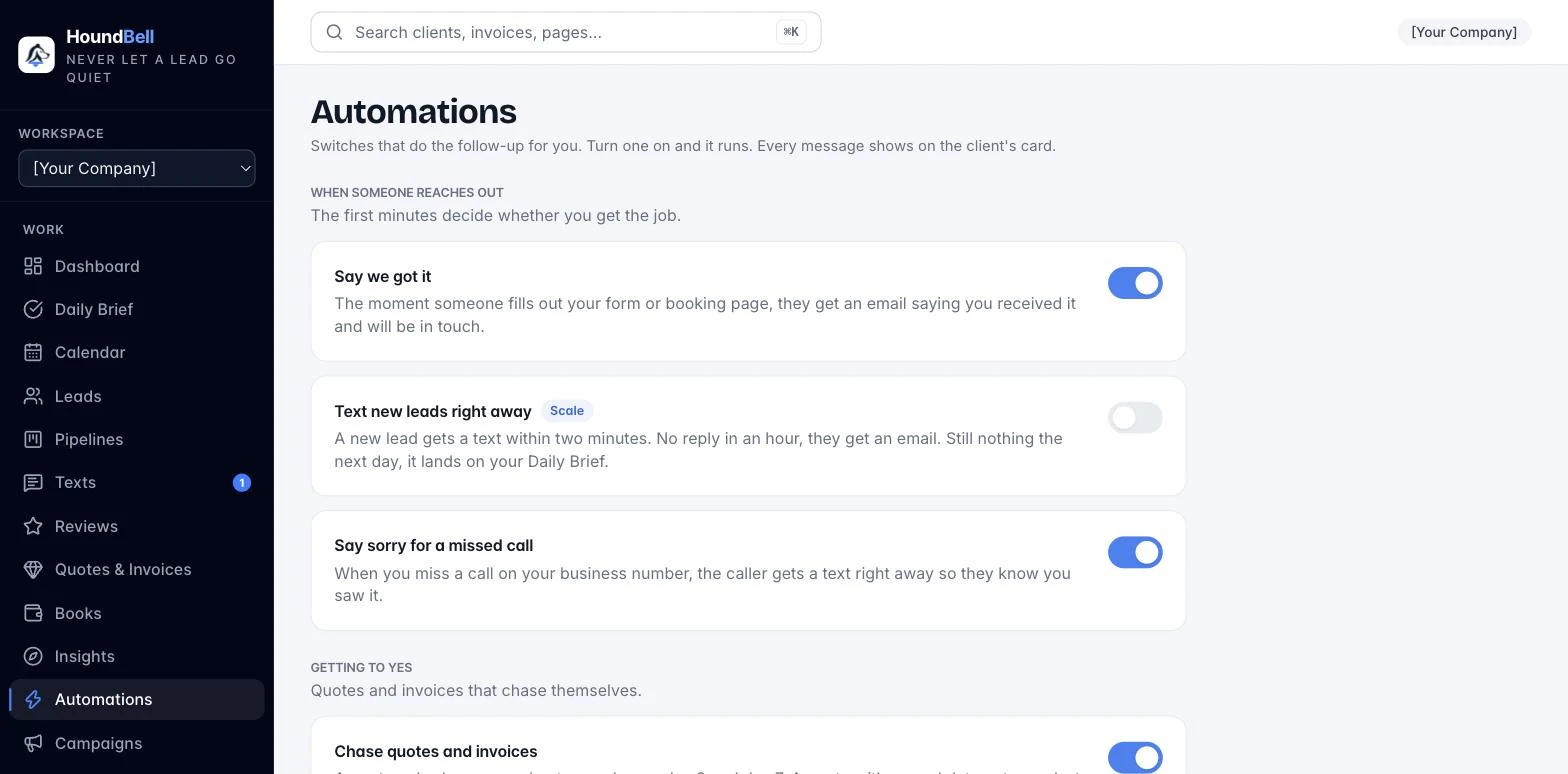Image resolution: width=1568 pixels, height=774 pixels.
Task: Disable Say sorry for a missed call
Action: pos(1135,552)
